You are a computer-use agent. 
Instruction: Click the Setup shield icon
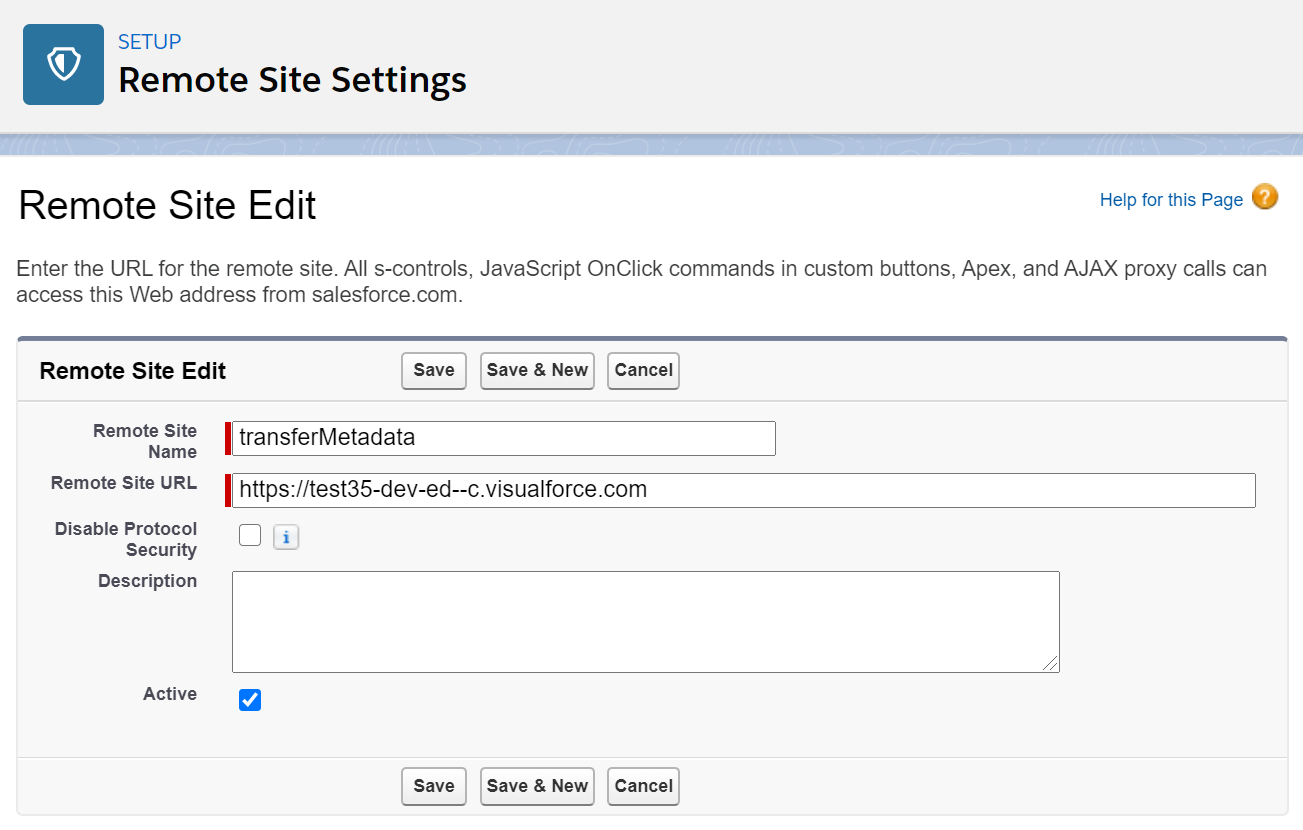point(63,65)
